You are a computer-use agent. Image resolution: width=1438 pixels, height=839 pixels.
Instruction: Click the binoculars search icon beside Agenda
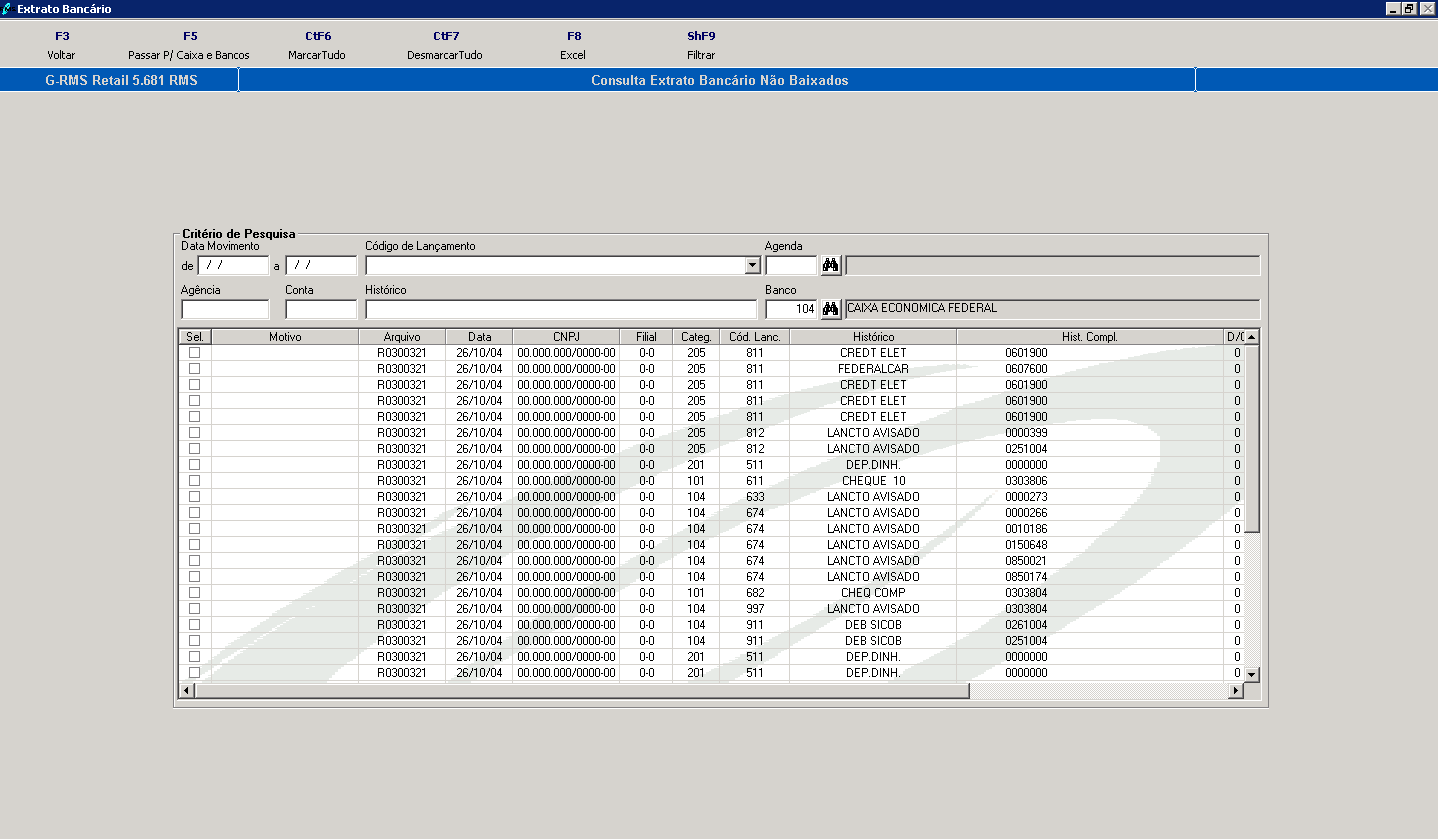[830, 265]
